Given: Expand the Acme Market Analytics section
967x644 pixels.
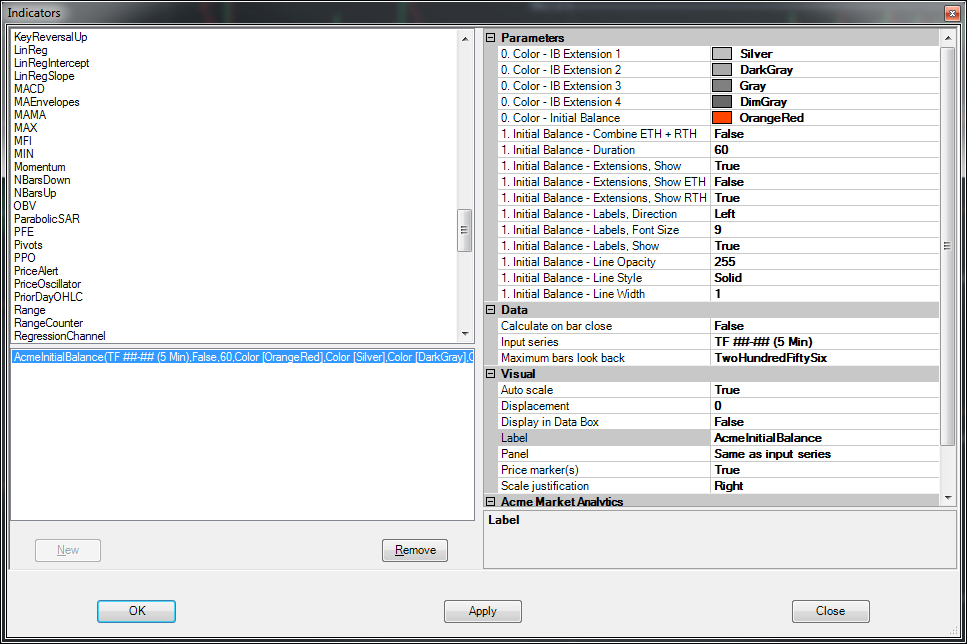Looking at the screenshot, I should pos(491,502).
